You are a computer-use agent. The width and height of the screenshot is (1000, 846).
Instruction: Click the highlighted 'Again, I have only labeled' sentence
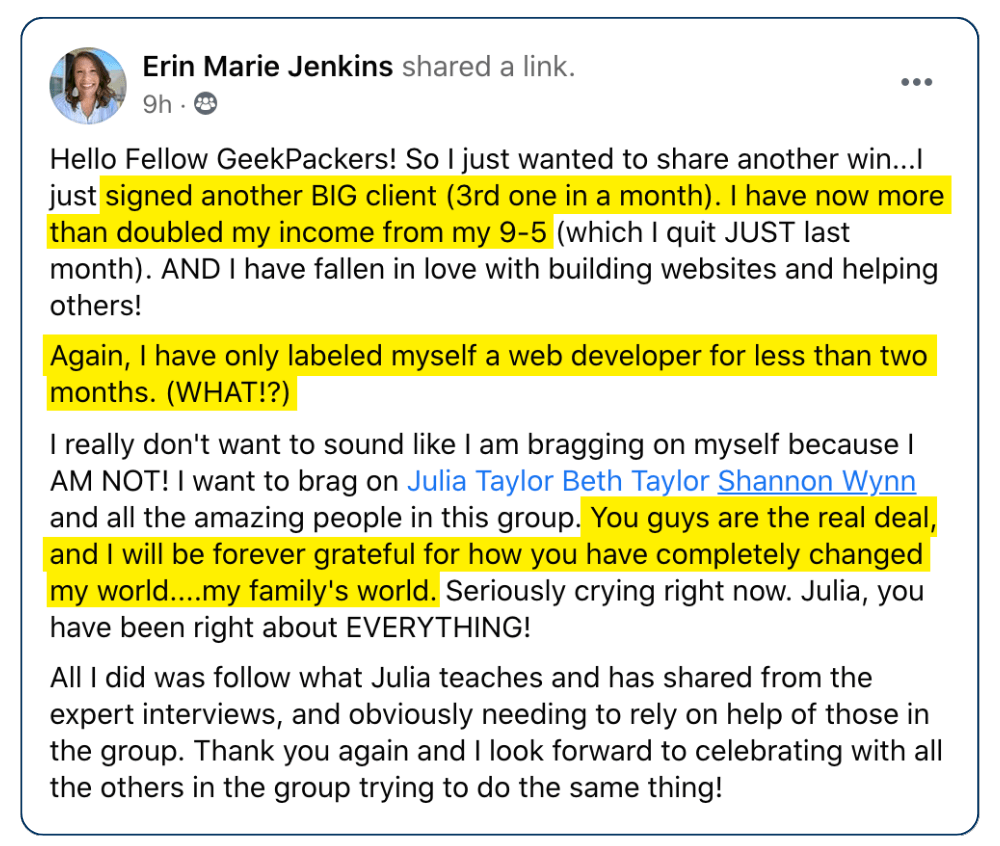489,355
